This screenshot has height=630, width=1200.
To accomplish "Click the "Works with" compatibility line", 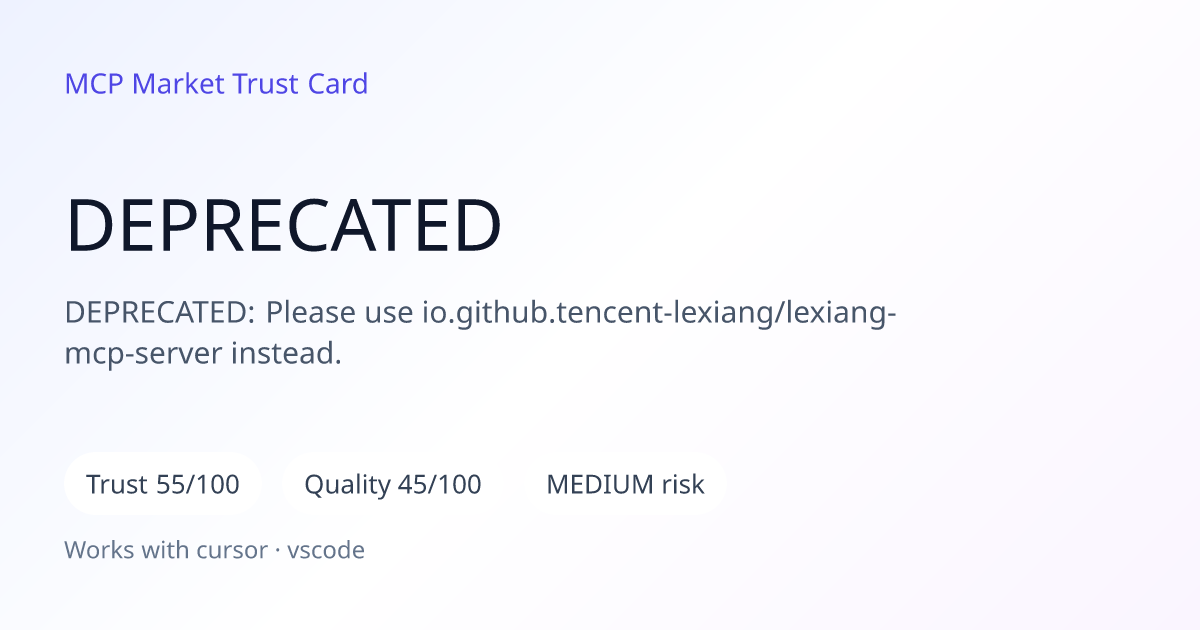I will (214, 550).
